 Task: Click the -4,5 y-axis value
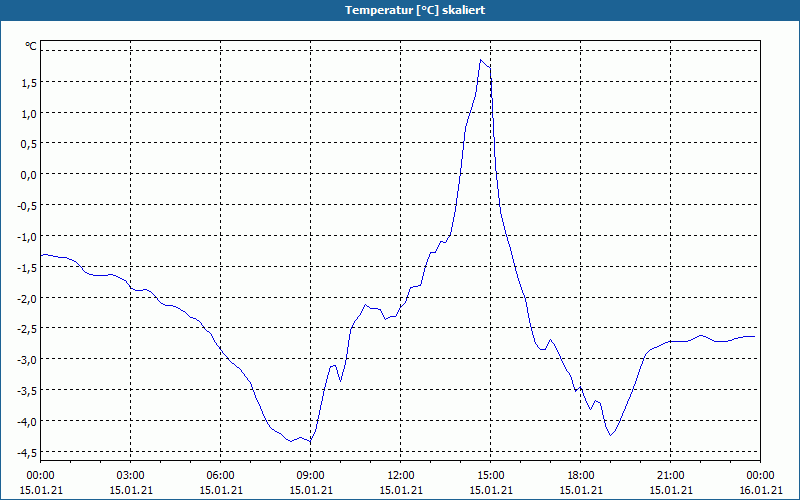pyautogui.click(x=28, y=453)
